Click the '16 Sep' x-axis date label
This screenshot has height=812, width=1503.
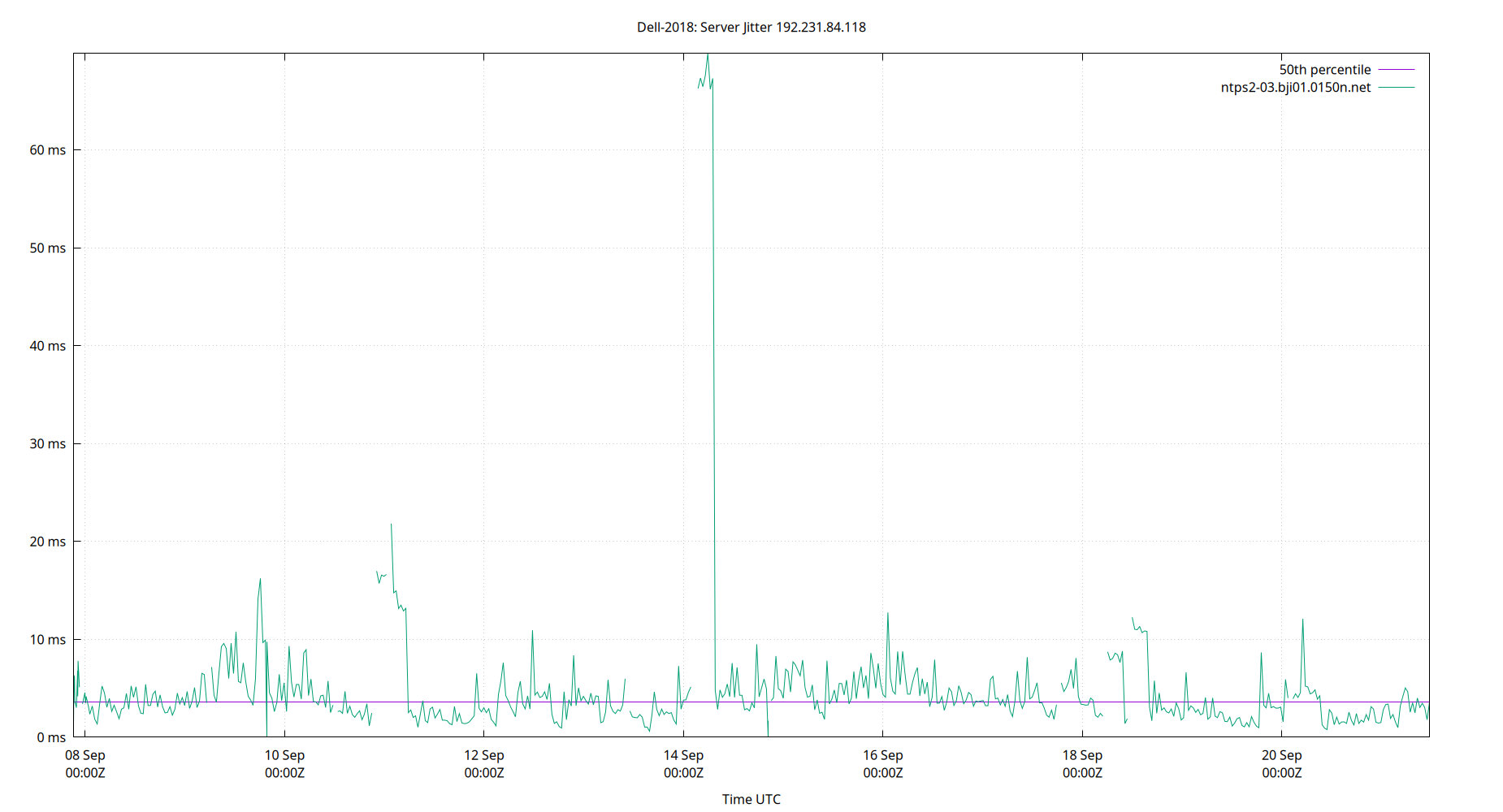coord(883,755)
